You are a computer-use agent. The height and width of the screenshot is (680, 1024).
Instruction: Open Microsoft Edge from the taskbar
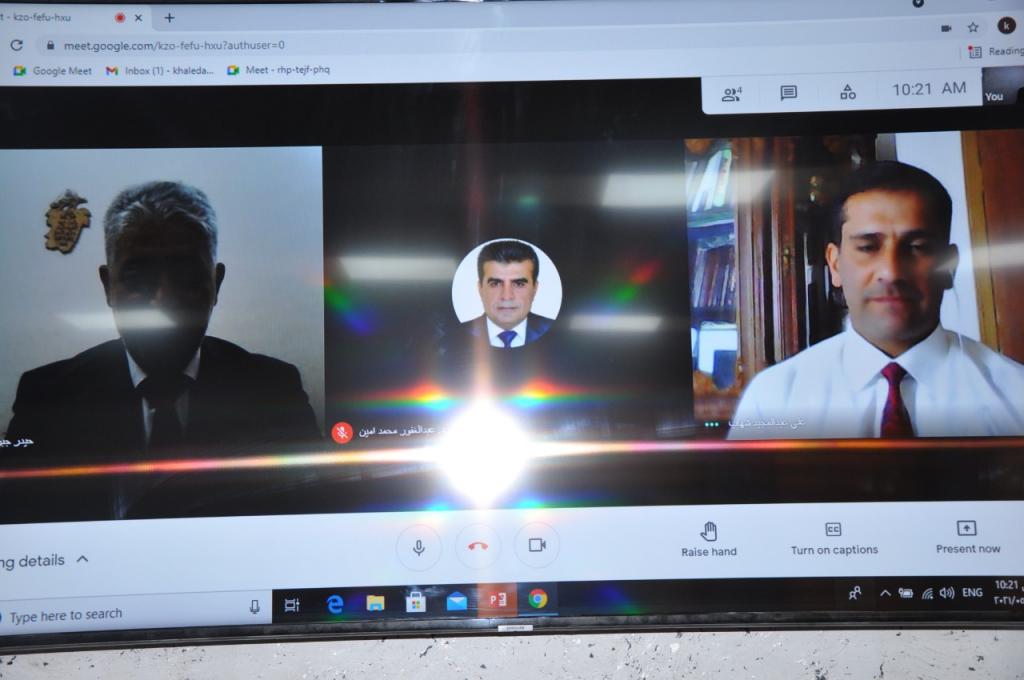coord(335,603)
